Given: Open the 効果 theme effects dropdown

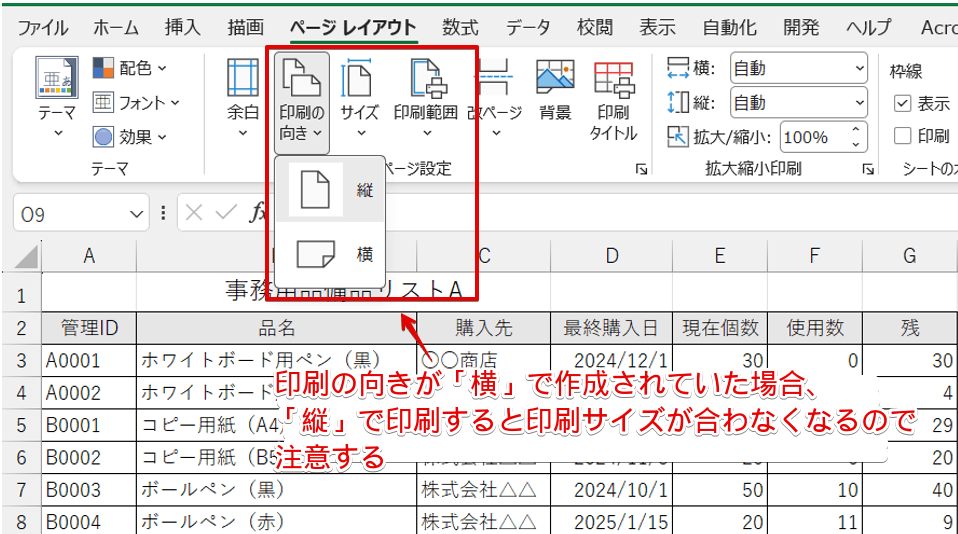Looking at the screenshot, I should click(130, 137).
